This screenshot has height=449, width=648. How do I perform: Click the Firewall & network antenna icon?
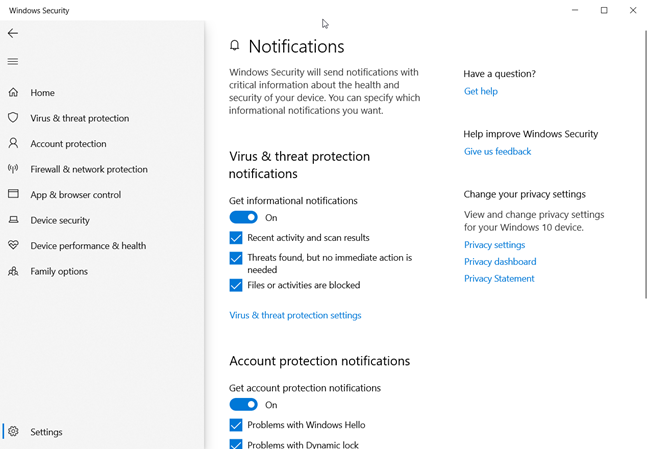[x=13, y=169]
